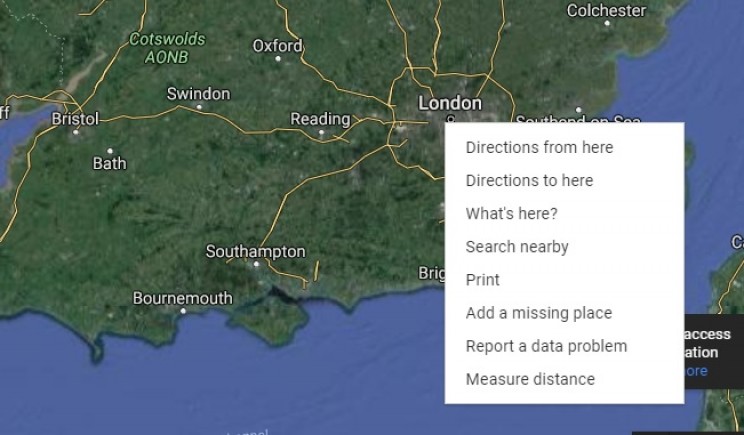Choose 'Measure distance' menu item
The image size is (744, 435).
tap(530, 379)
